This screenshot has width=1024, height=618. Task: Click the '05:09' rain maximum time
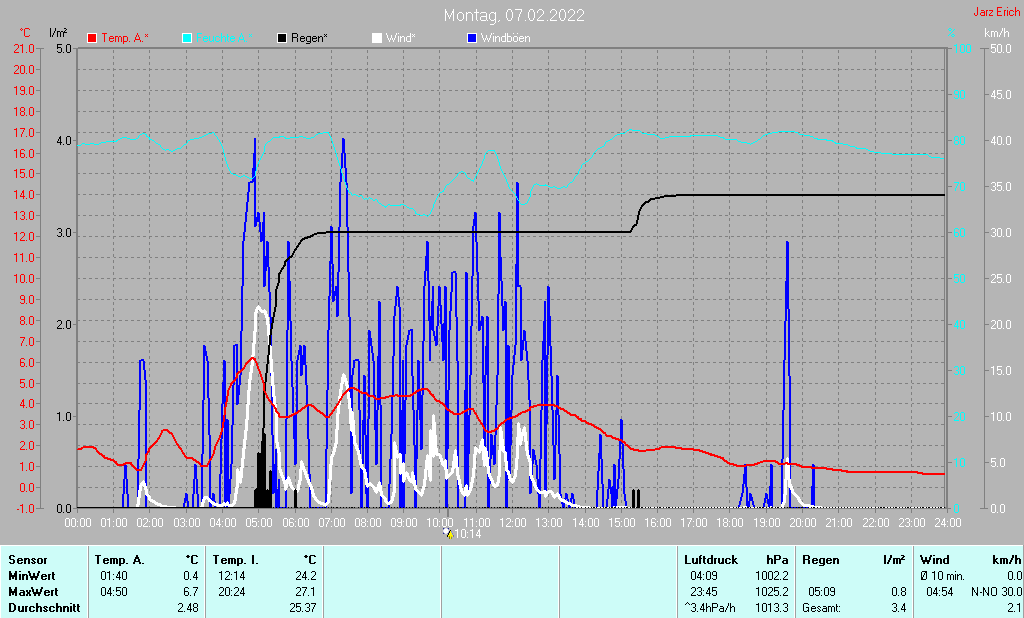[x=822, y=592]
